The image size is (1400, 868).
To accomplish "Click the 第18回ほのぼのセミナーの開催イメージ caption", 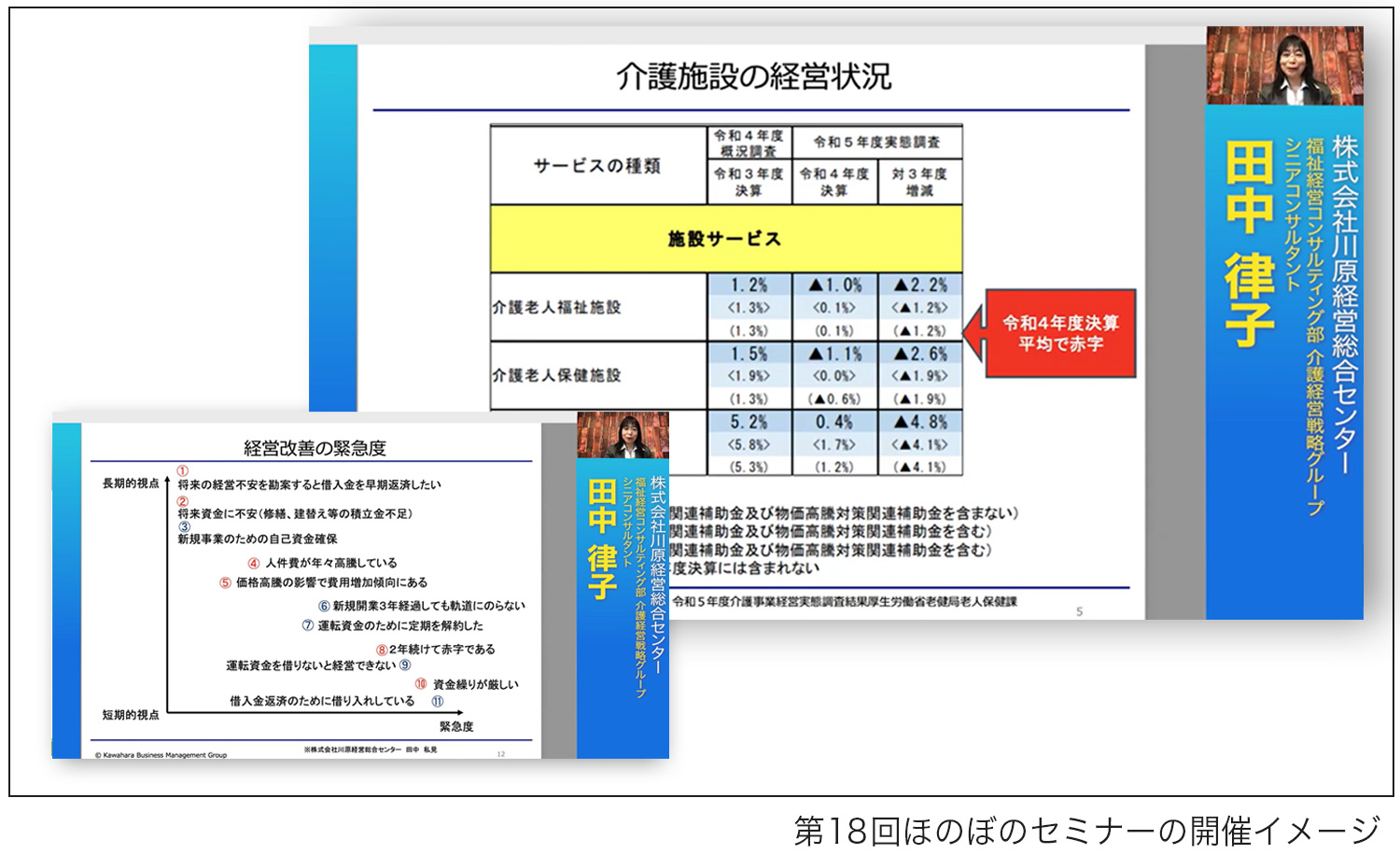I will click(1086, 831).
